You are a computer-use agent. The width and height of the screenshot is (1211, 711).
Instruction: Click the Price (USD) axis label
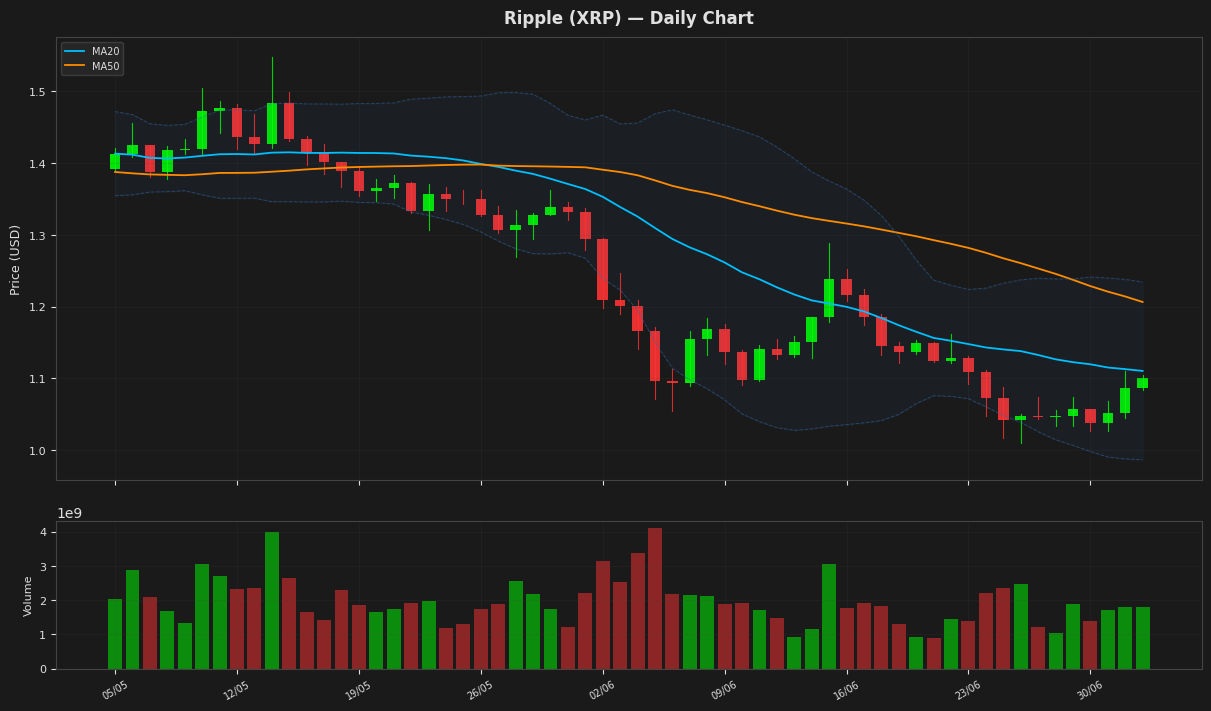tap(15, 259)
